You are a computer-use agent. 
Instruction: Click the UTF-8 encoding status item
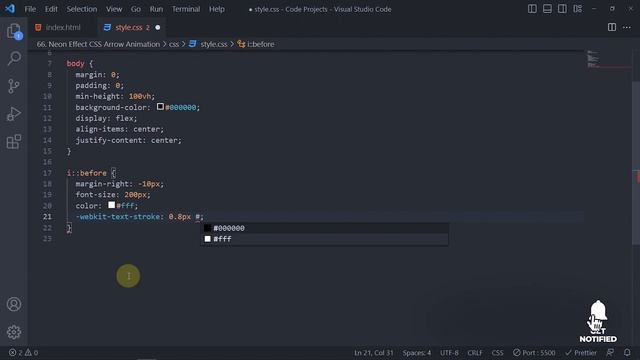coord(449,353)
